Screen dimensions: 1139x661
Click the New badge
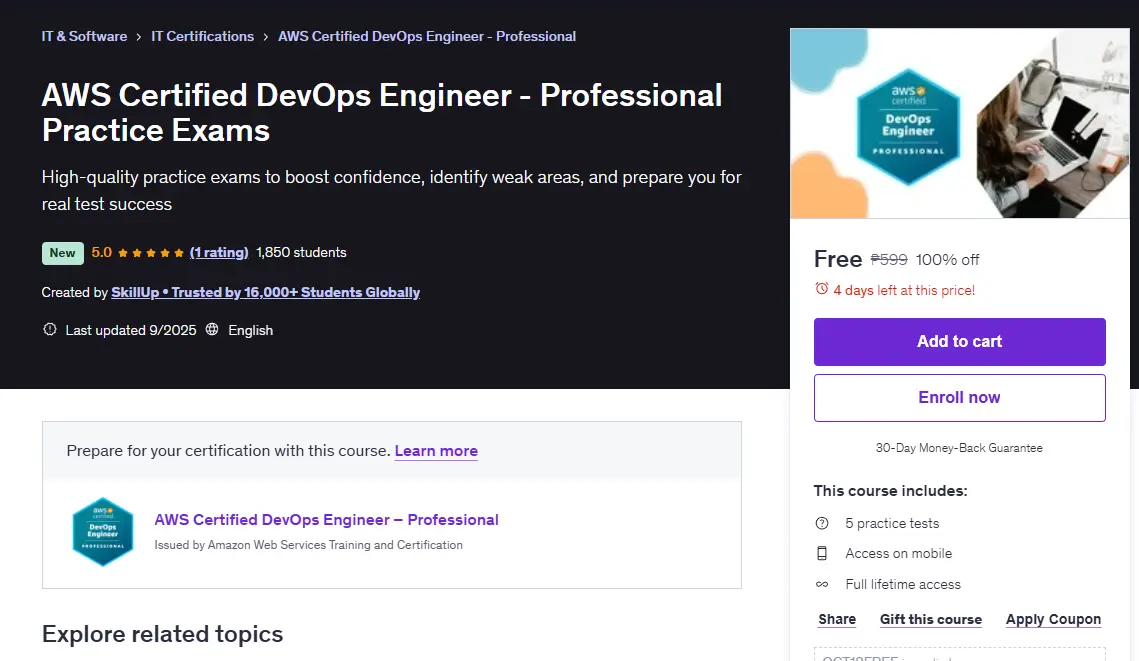pos(62,253)
